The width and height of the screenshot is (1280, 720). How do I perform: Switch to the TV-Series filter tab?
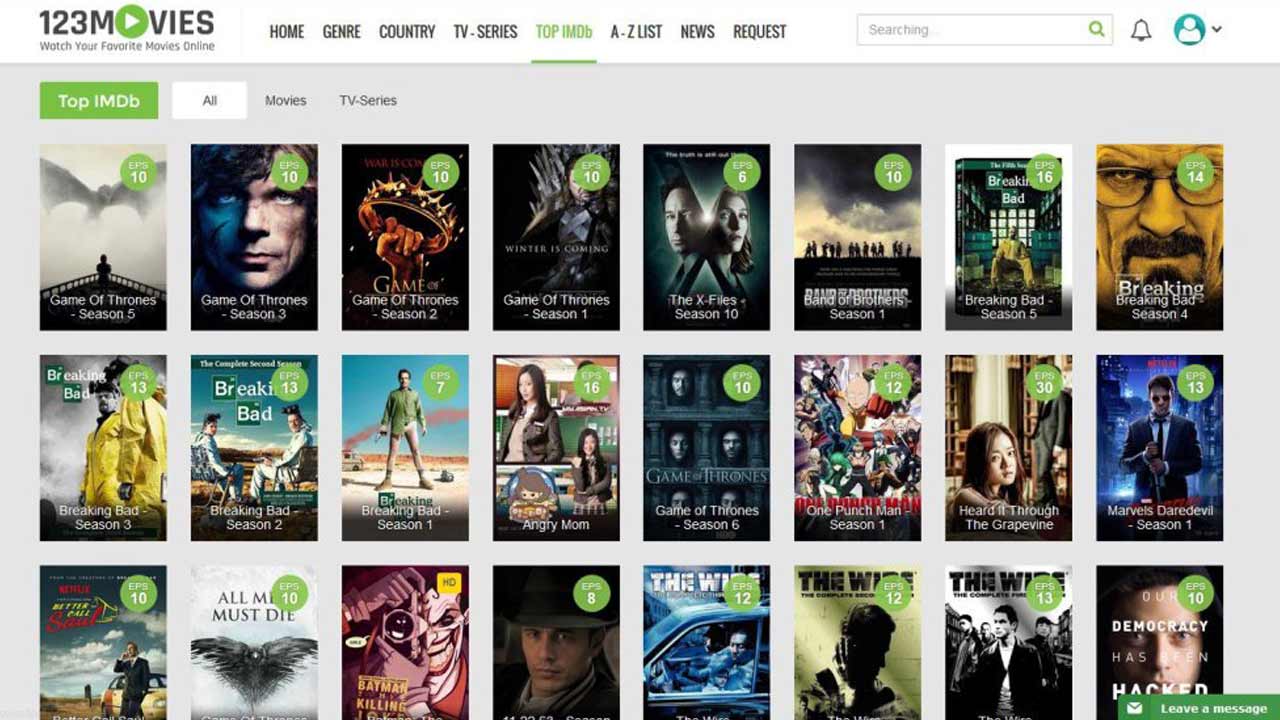[368, 100]
